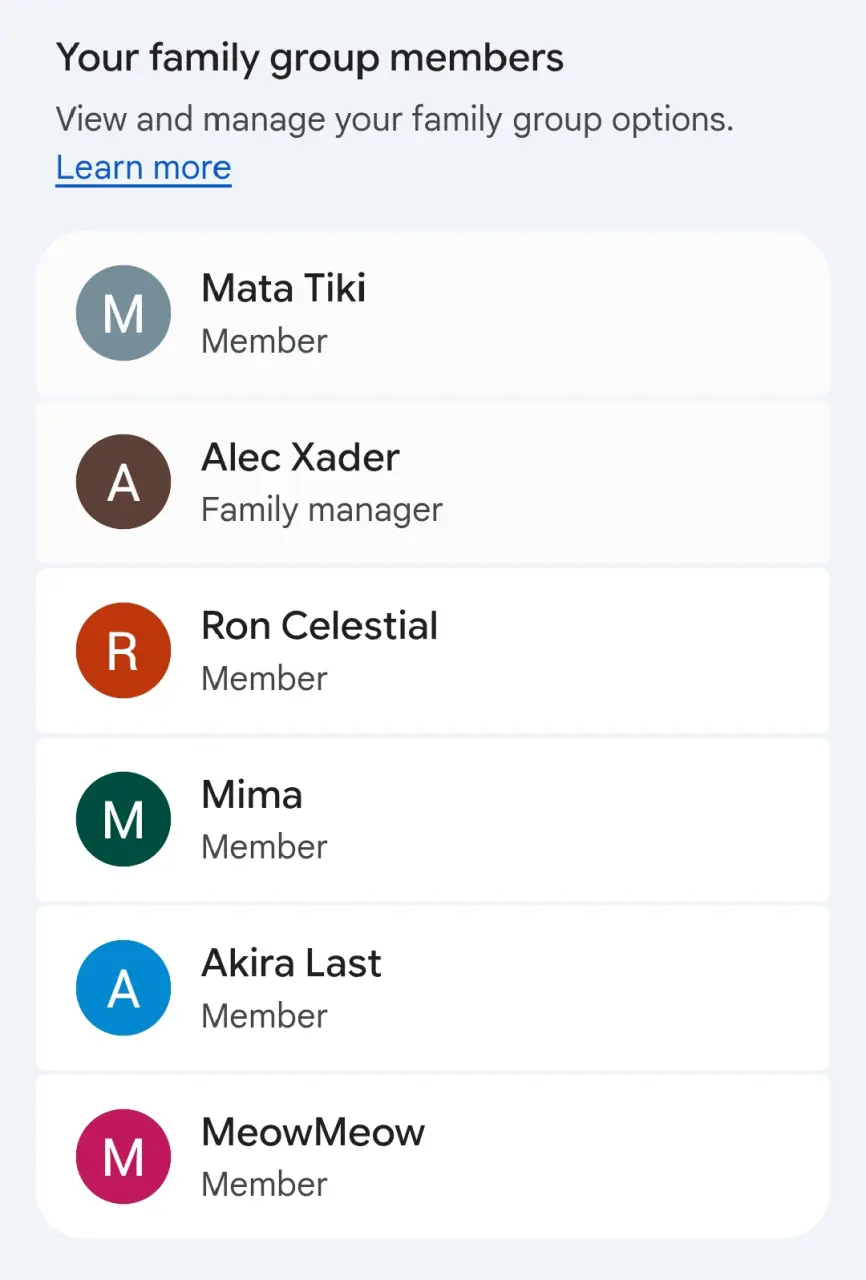
Task: Open Mima member entry
Action: tap(433, 819)
